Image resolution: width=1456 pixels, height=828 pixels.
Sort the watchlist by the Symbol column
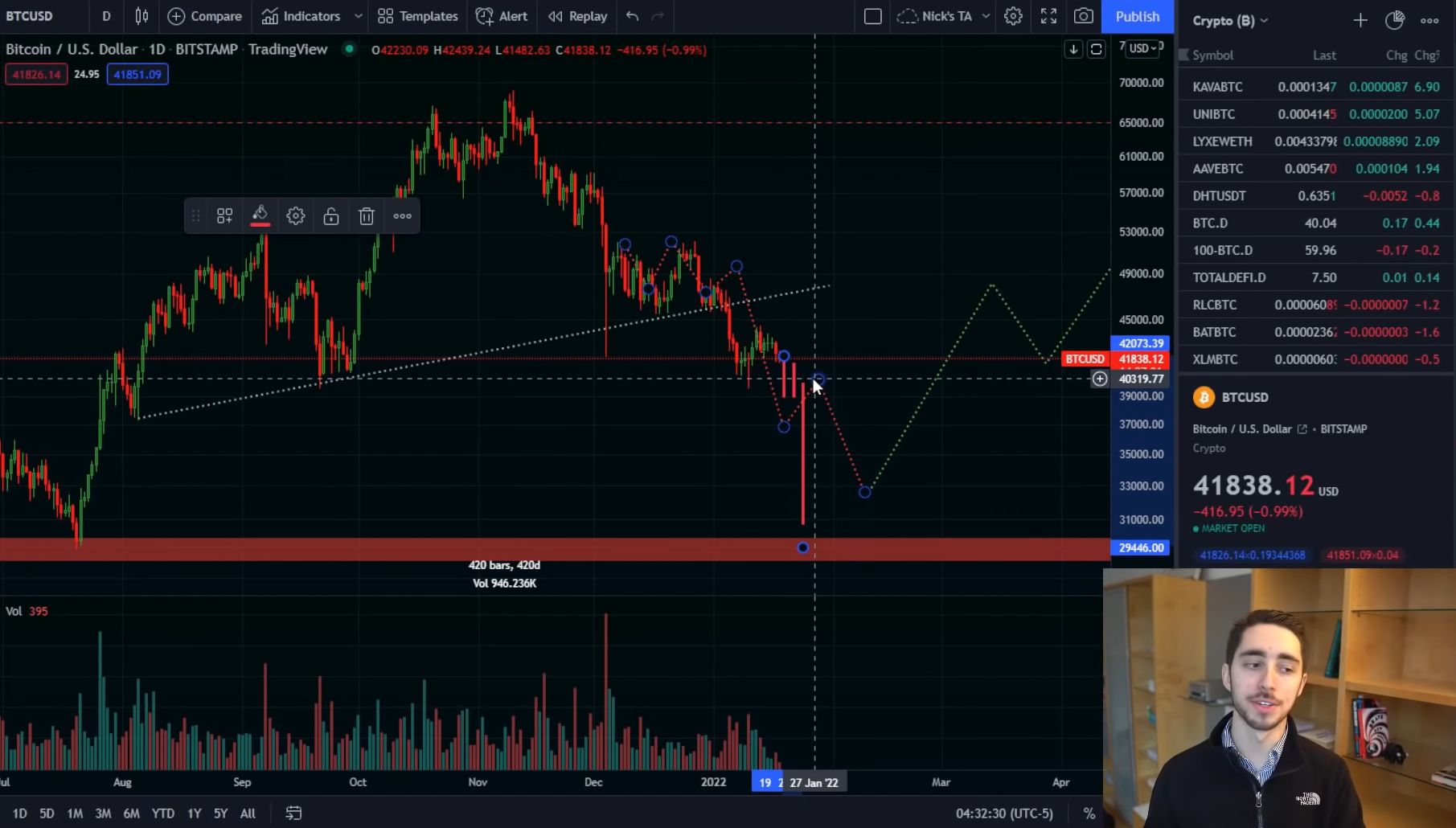tap(1212, 55)
